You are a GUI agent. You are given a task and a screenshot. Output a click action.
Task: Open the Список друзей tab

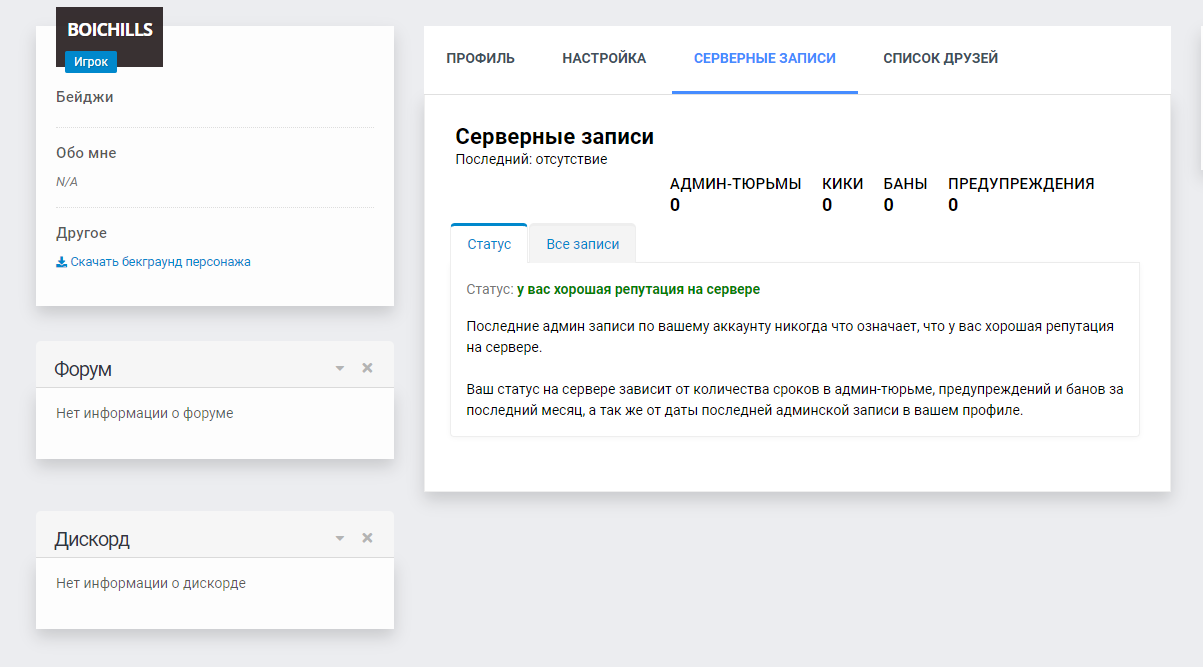tap(941, 58)
